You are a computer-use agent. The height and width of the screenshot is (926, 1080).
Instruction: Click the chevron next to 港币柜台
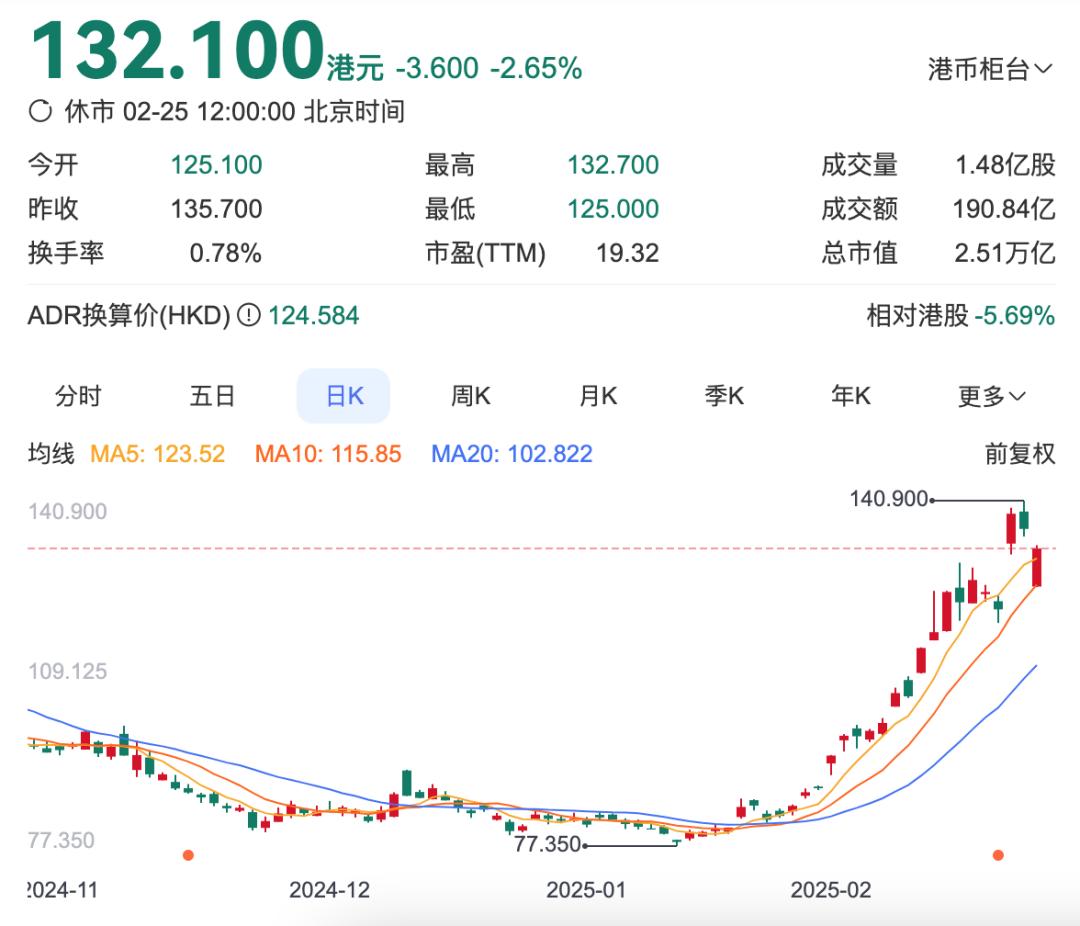(1043, 69)
